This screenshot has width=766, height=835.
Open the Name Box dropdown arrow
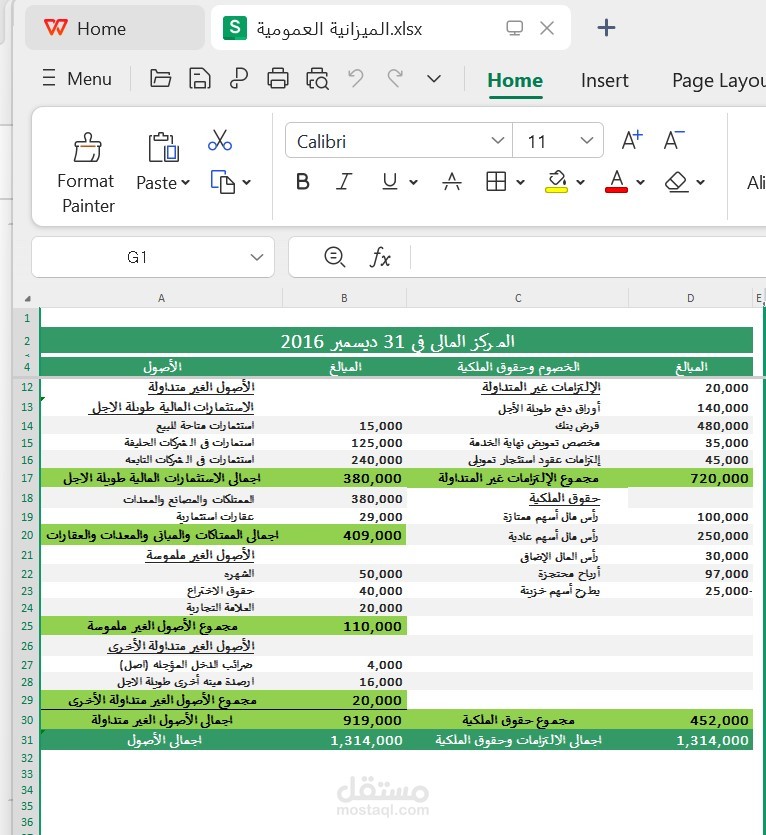(257, 257)
